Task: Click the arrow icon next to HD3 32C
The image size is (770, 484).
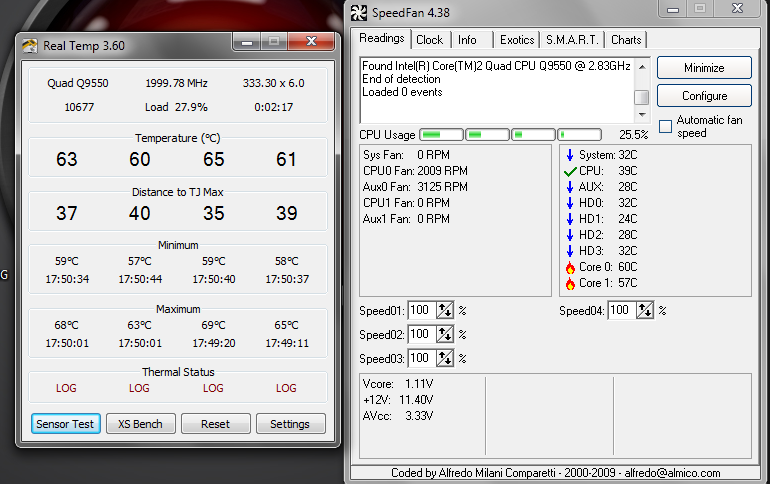Action: pos(570,251)
